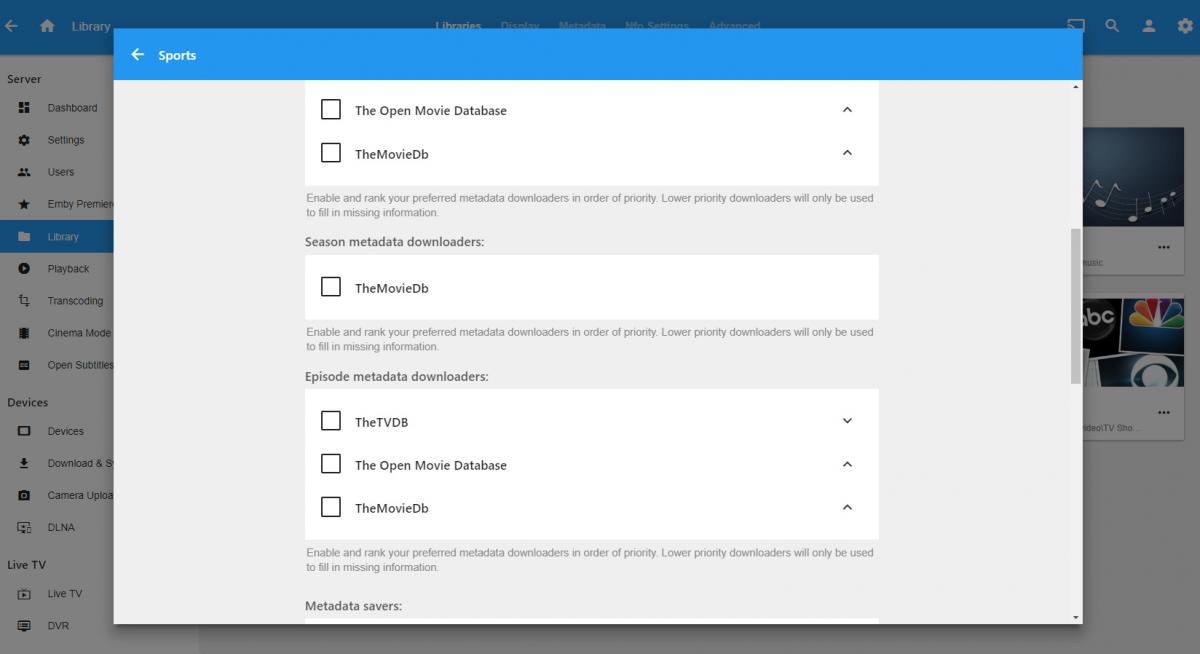Image resolution: width=1200 pixels, height=654 pixels.
Task: Open Transcoding in the sidebar menu
Action: (x=75, y=301)
